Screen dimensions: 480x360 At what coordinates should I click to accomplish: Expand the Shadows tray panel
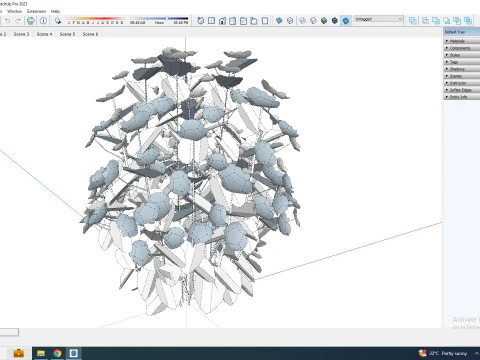462,69
